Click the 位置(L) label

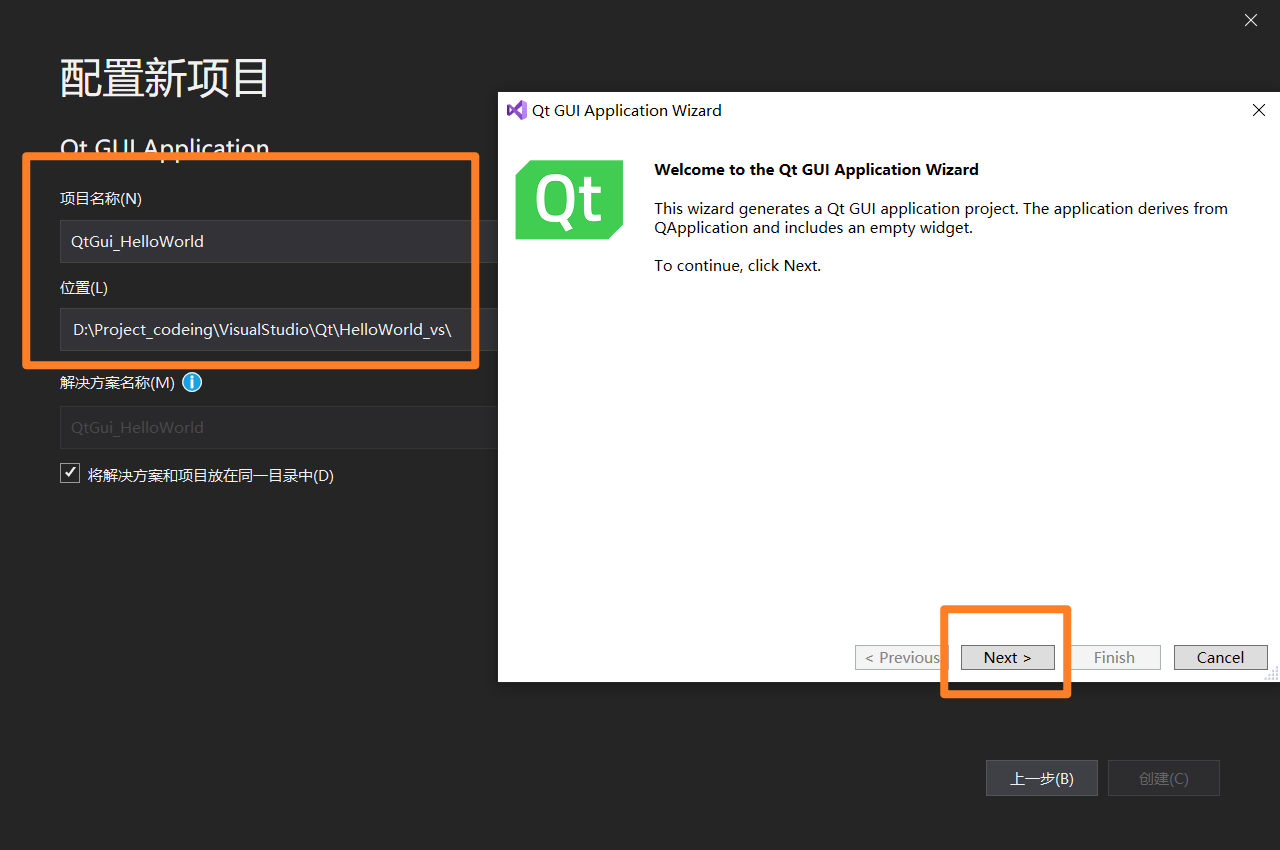coord(83,287)
